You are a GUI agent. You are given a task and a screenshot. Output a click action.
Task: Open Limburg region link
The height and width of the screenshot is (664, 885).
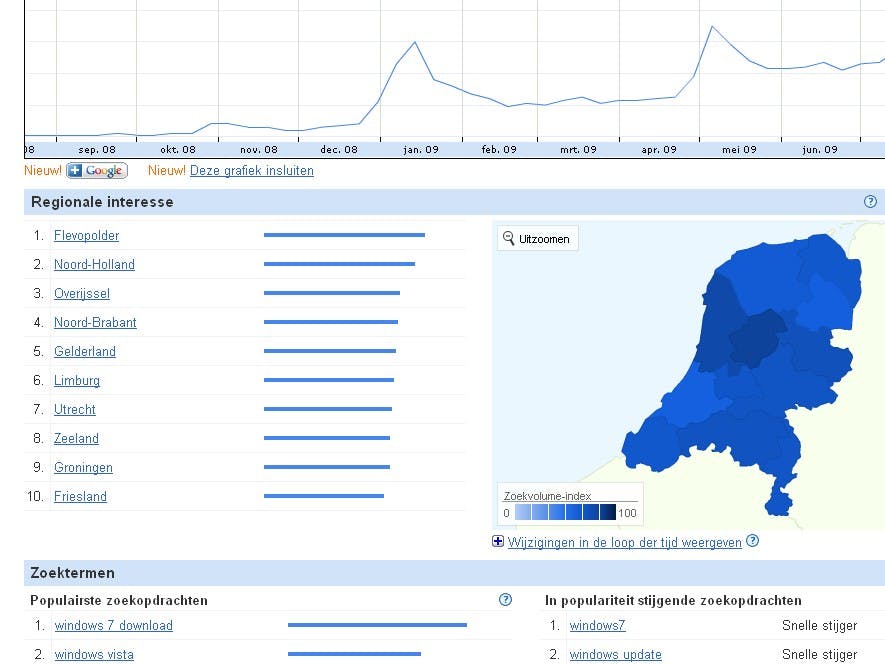[x=77, y=381]
